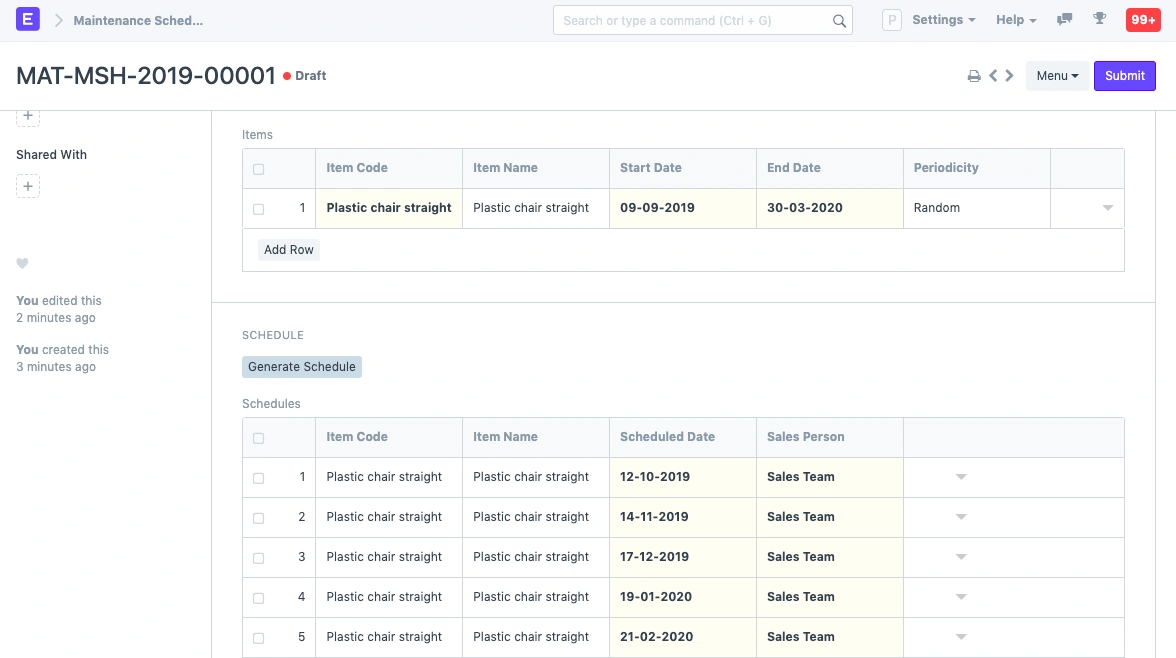1176x658 pixels.
Task: Check the Items table row 1 checkbox
Action: pyautogui.click(x=259, y=209)
